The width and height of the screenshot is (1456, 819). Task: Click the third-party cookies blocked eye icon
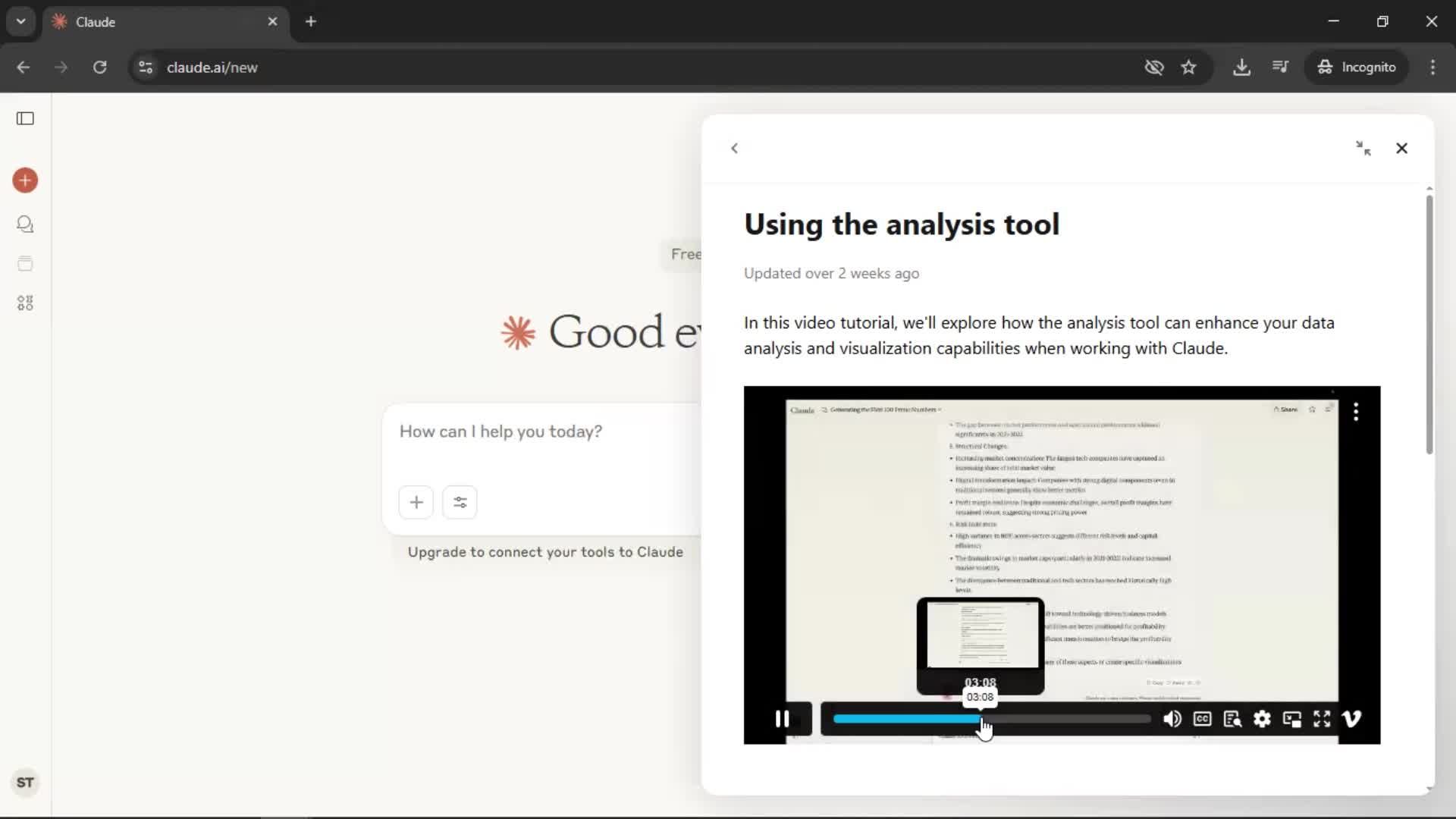1153,67
